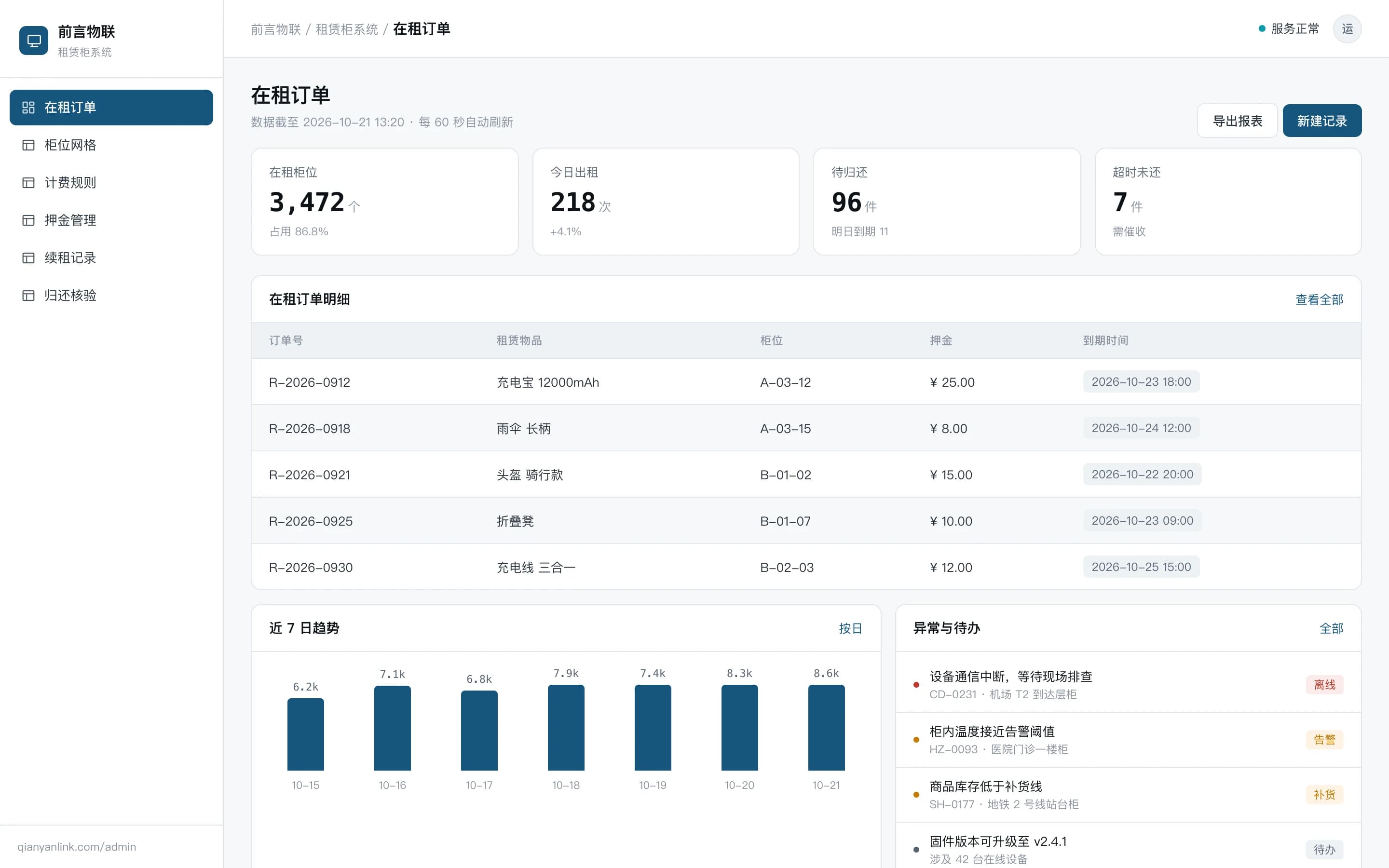Viewport: 1389px width, 868px height.
Task: Select order R-2026-0930
Action: 806,567
